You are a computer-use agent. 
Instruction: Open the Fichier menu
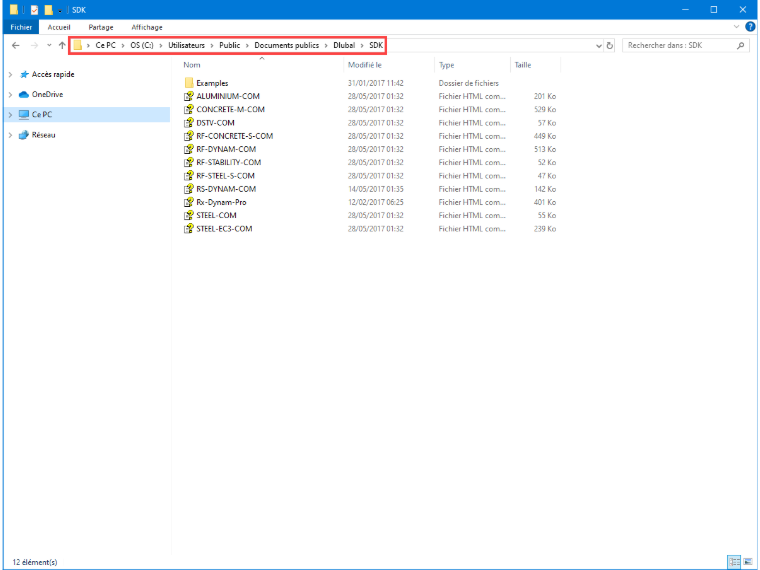(21, 27)
